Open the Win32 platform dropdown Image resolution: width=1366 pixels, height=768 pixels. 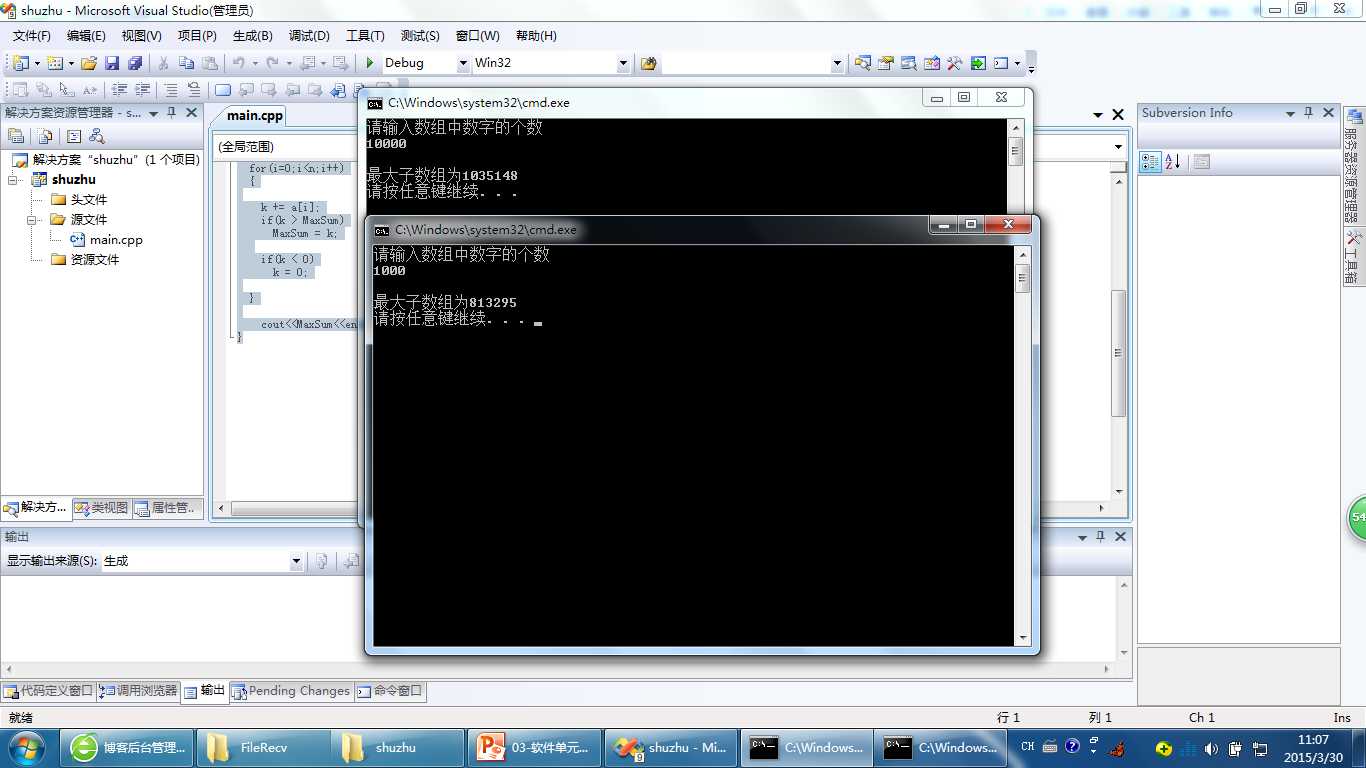point(623,63)
